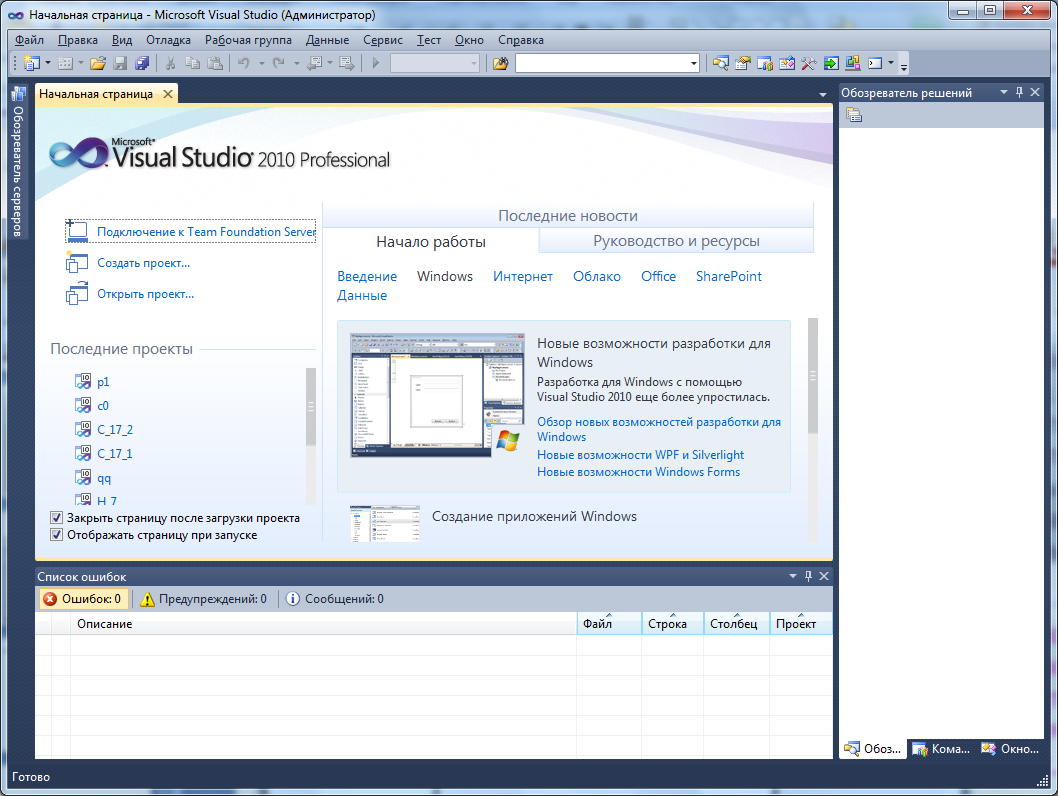Select the SharePoint category link
This screenshot has width=1058, height=796.
[729, 277]
